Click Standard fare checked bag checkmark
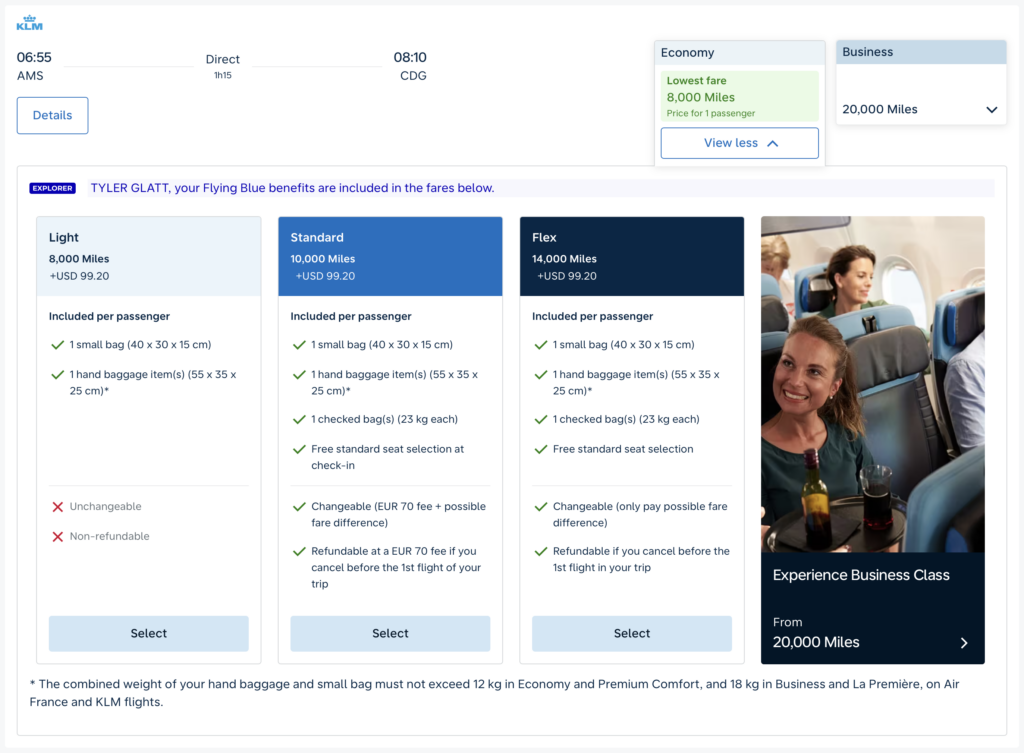This screenshot has height=753, width=1024. [299, 419]
